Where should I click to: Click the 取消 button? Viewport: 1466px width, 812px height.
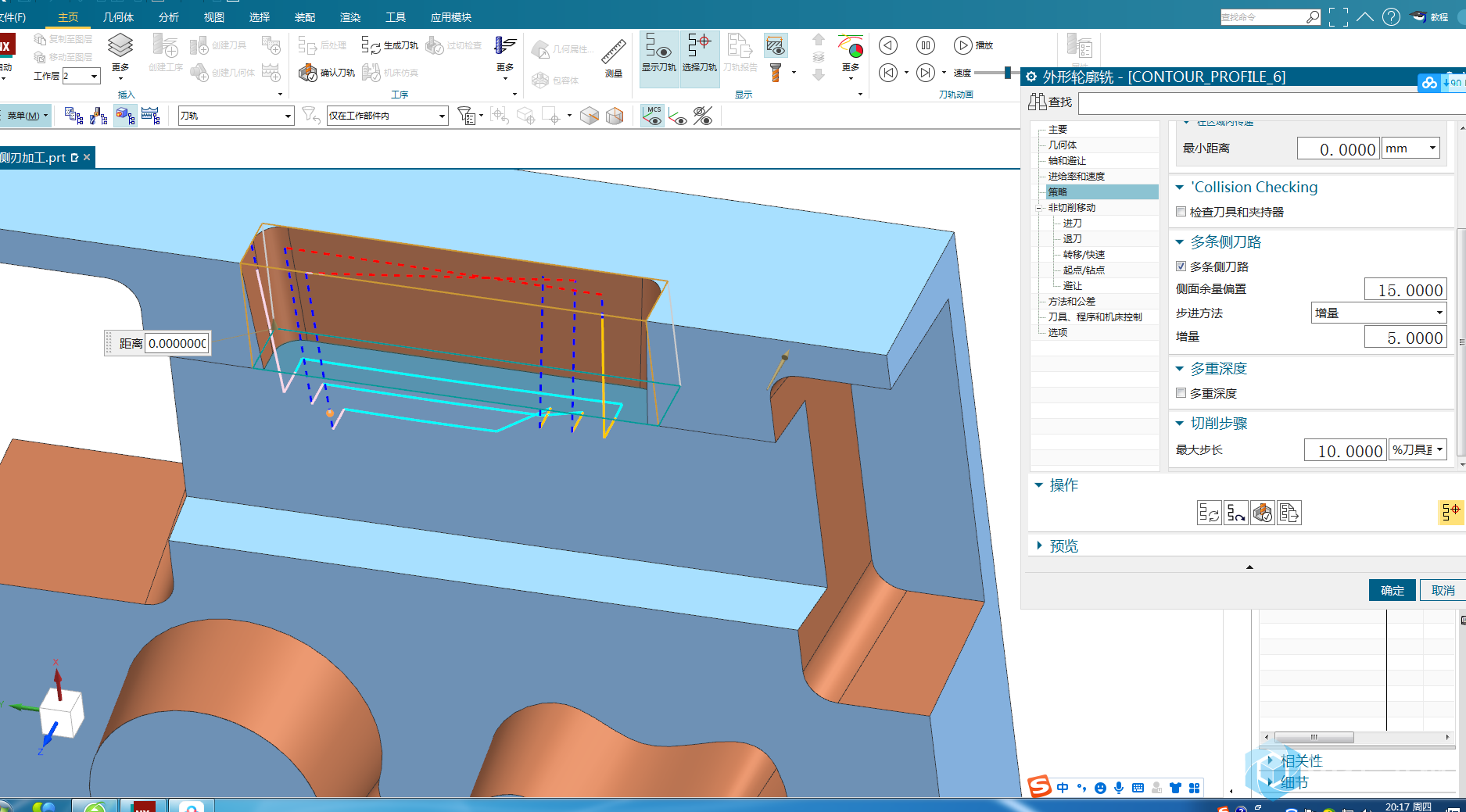pos(1443,590)
